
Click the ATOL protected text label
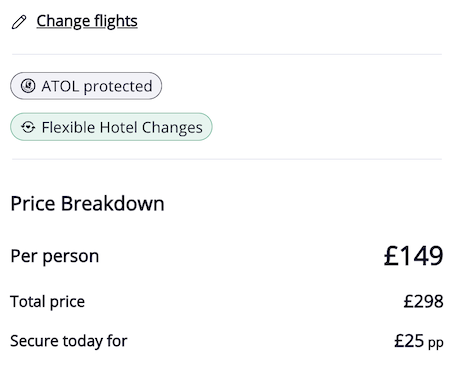(x=97, y=86)
